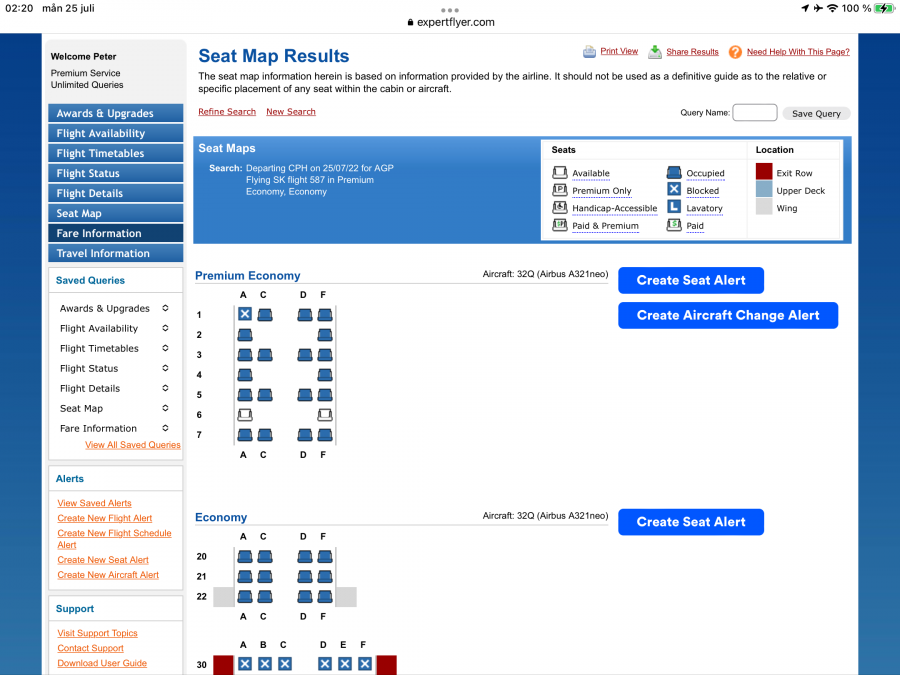The image size is (900, 675).
Task: Open Flight Status in the sidebar menu
Action: click(115, 173)
